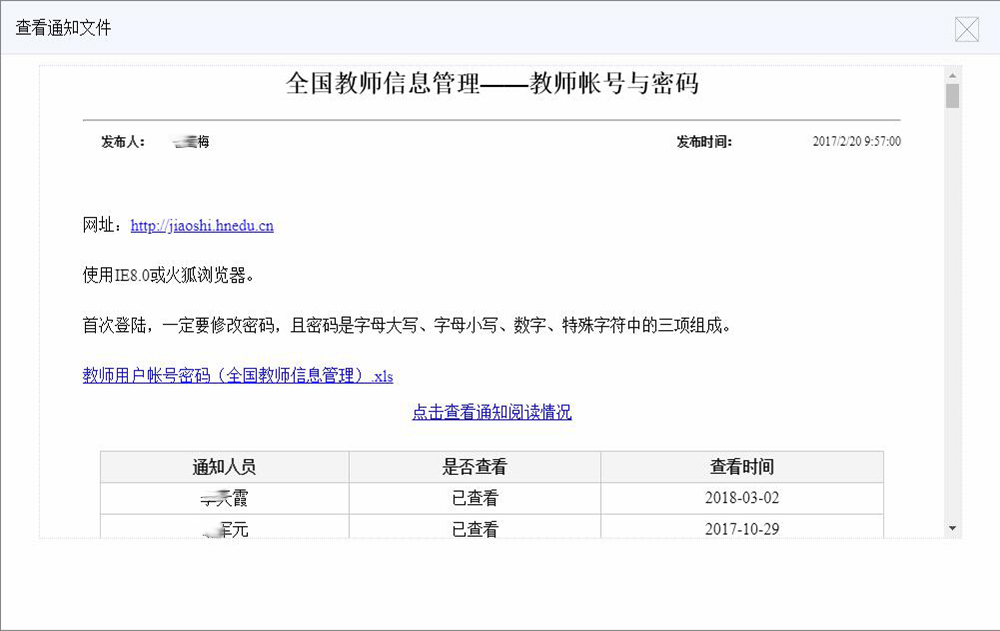
Task: Click 已查看 status in the second row
Action: pyautogui.click(x=474, y=529)
